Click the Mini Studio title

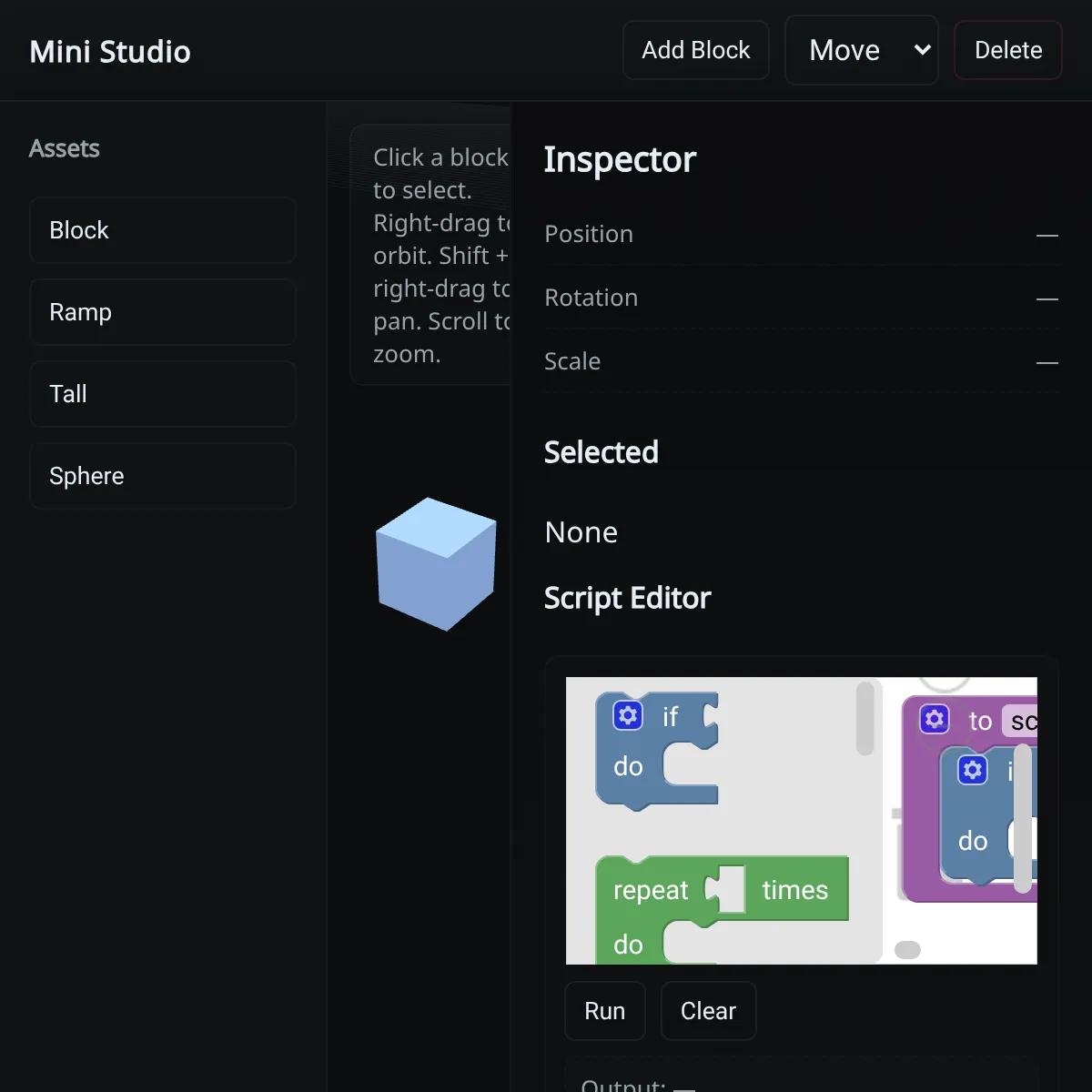110,52
